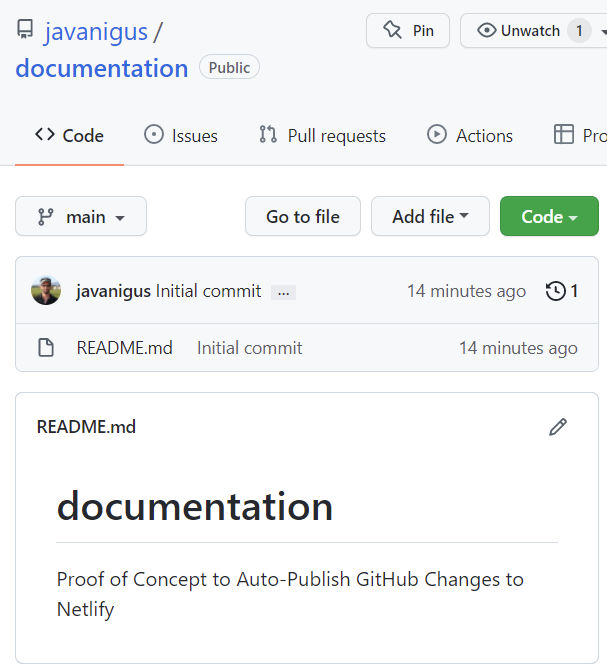Click the watcher count badge showing 1
This screenshot has width=607, height=668.
click(x=579, y=31)
